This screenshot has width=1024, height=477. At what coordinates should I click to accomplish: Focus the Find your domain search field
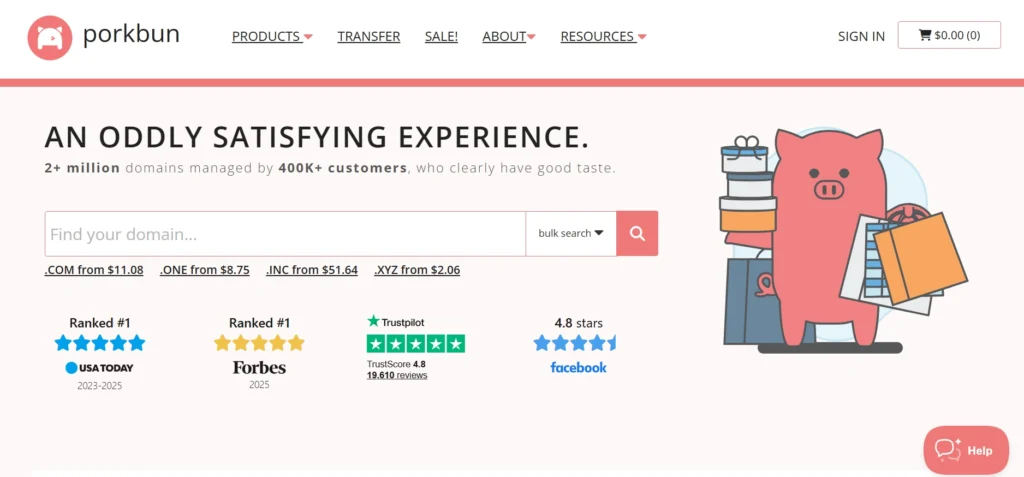(x=285, y=234)
